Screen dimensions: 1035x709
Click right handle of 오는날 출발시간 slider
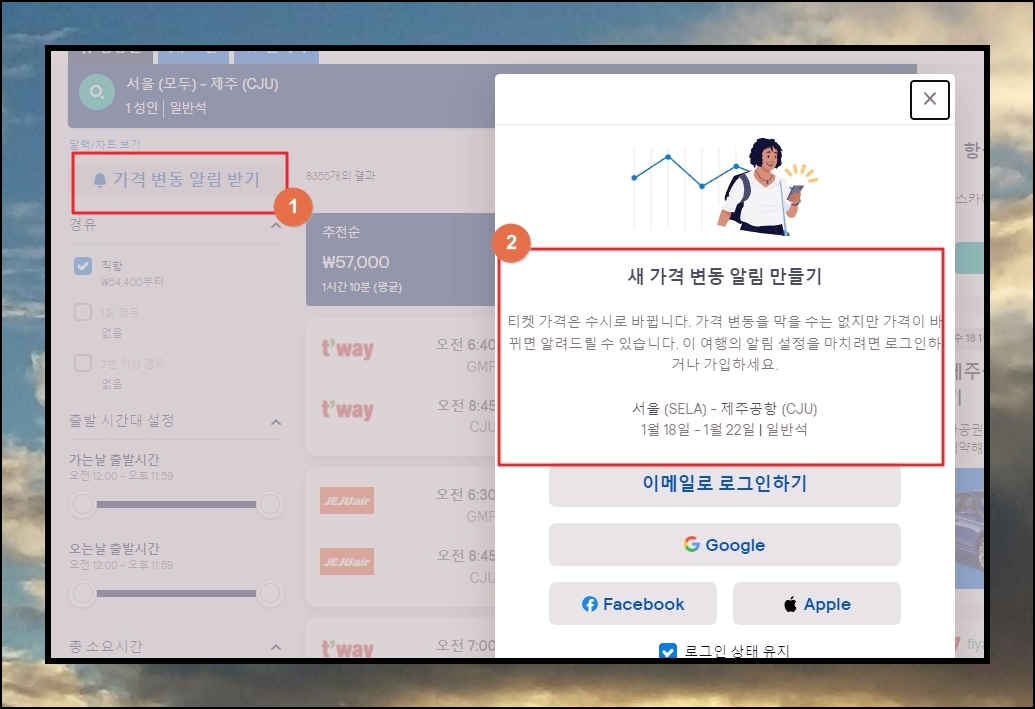tap(270, 593)
